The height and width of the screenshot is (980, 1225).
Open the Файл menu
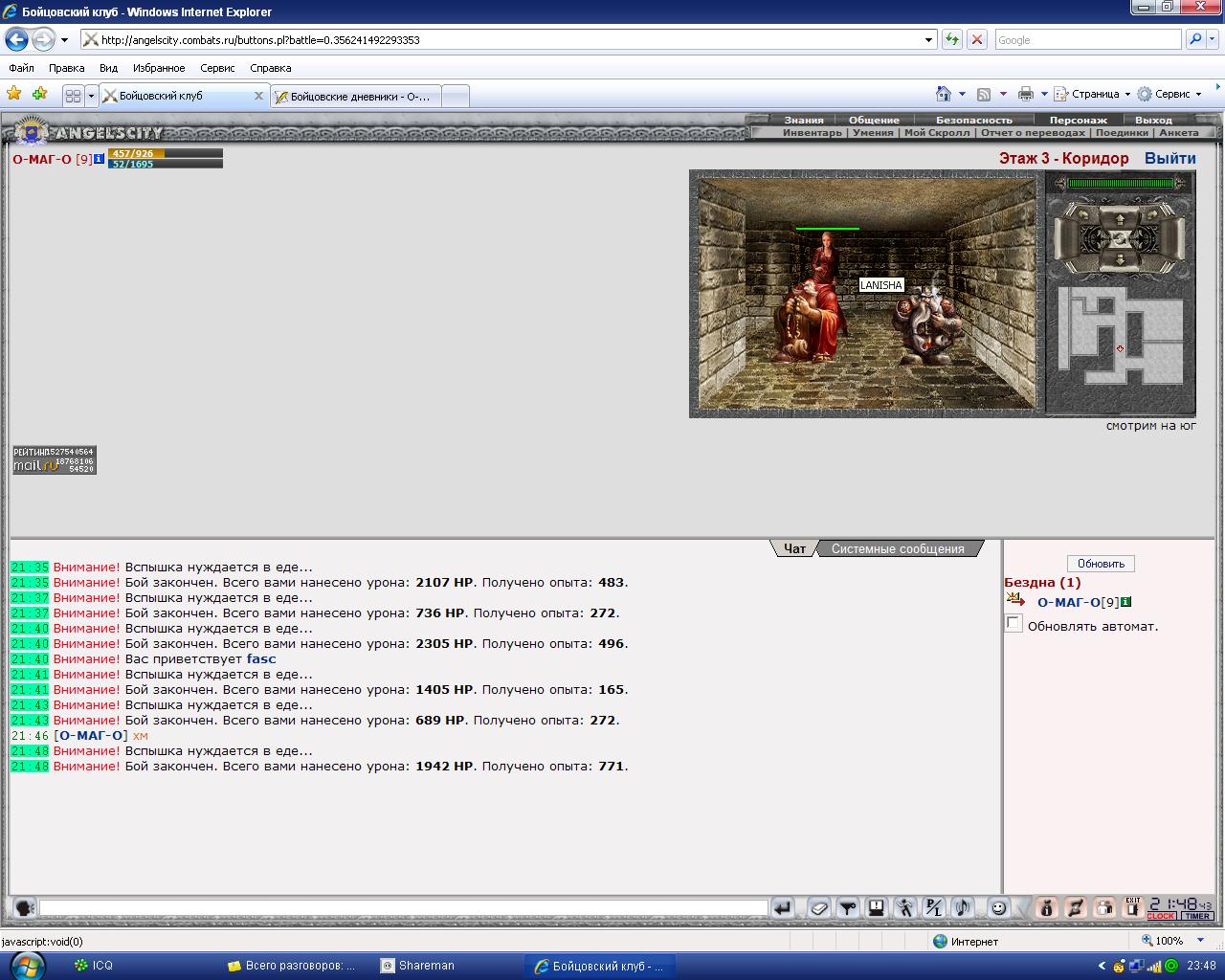[21, 68]
